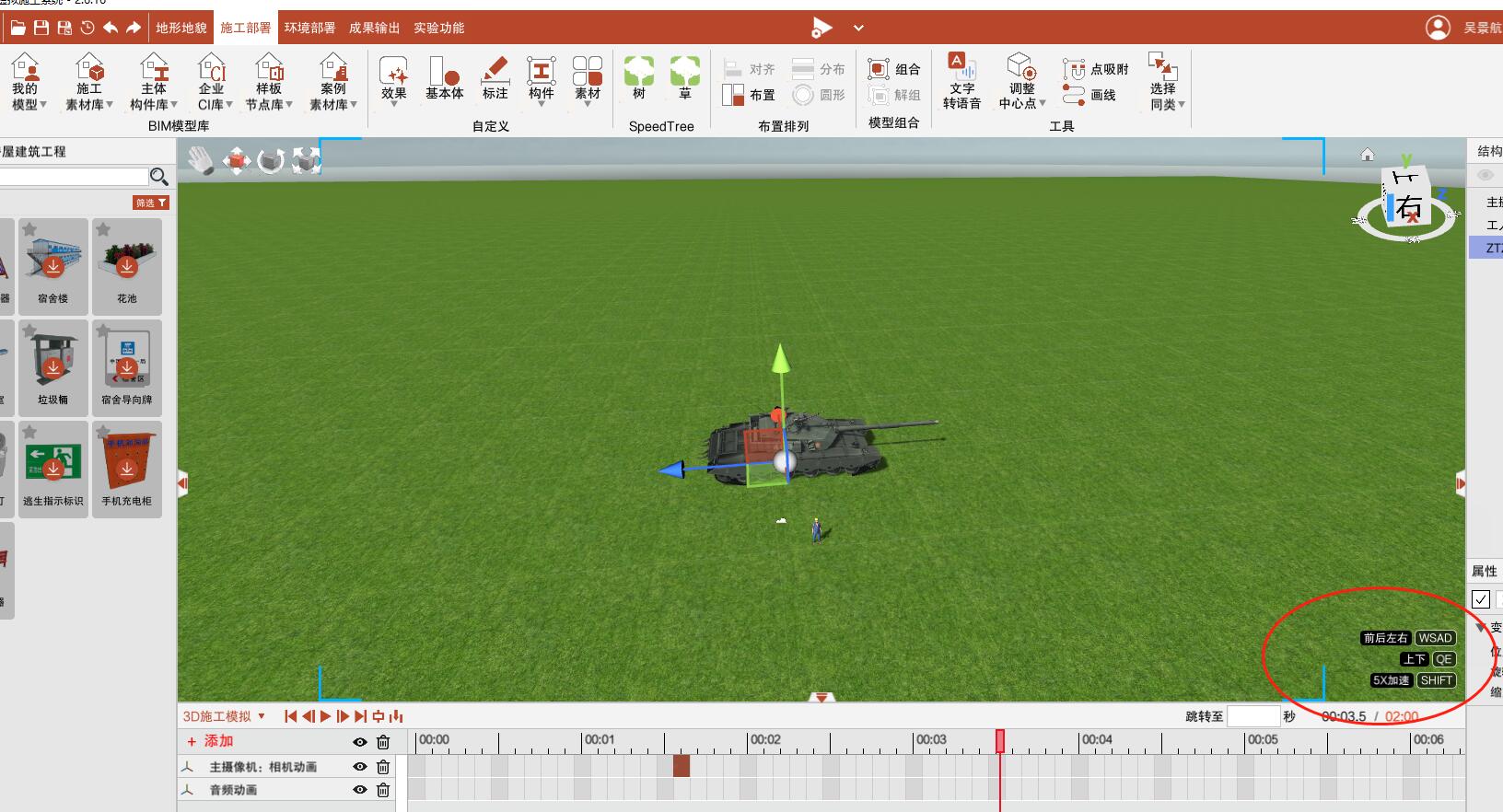Viewport: 1503px width, 812px height.
Task: Reset view with the home icon
Action: pos(1368,155)
